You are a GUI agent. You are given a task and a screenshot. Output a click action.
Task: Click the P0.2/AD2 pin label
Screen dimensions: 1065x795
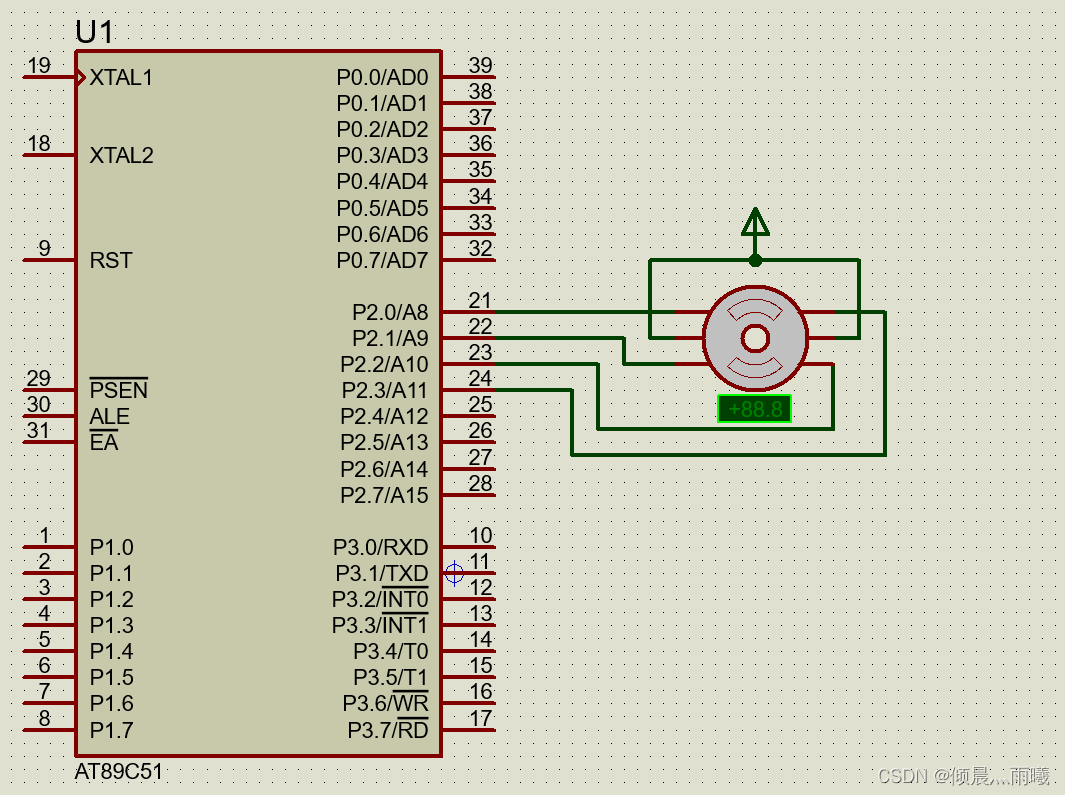(x=382, y=129)
